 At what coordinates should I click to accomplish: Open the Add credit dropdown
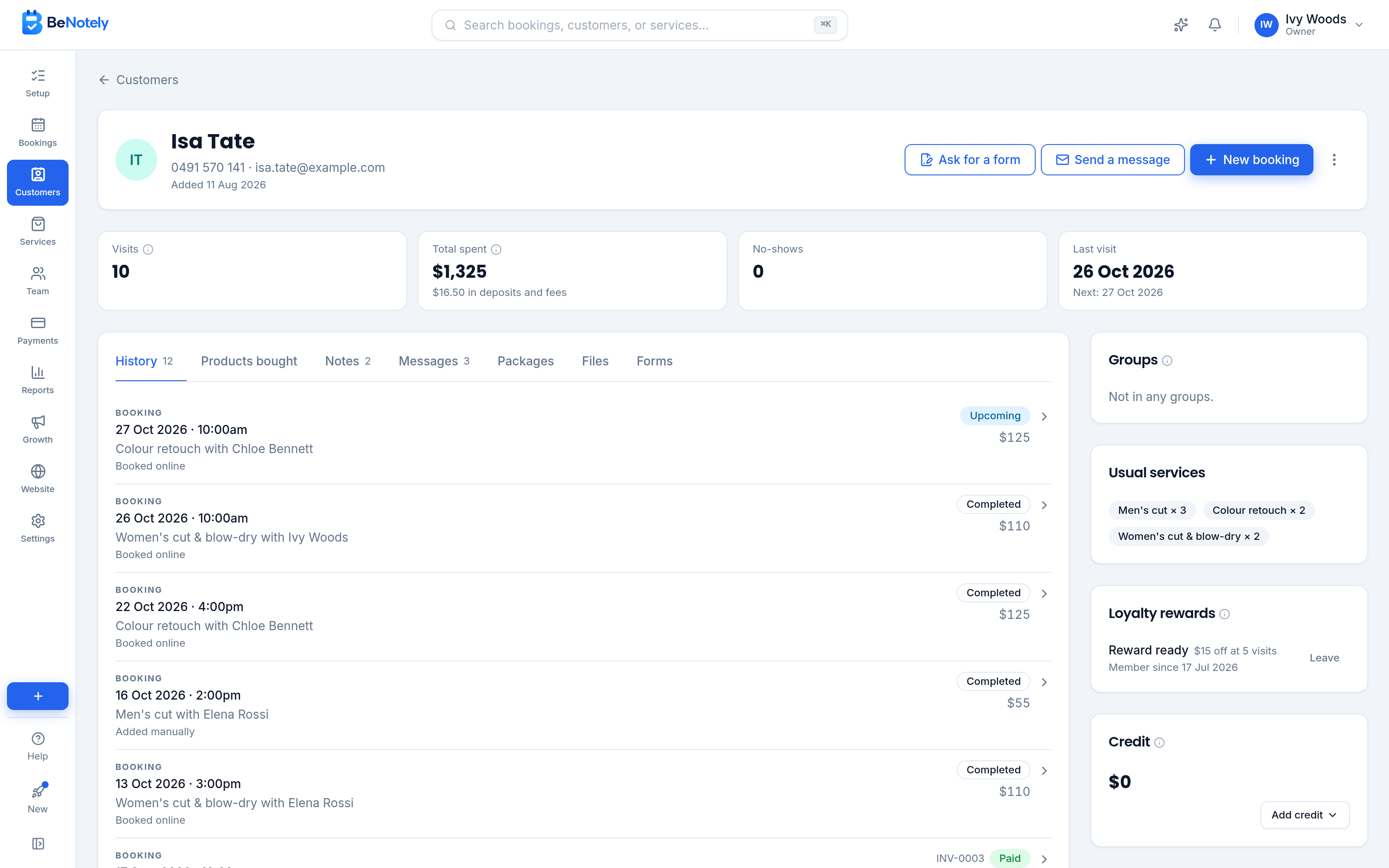point(1305,815)
